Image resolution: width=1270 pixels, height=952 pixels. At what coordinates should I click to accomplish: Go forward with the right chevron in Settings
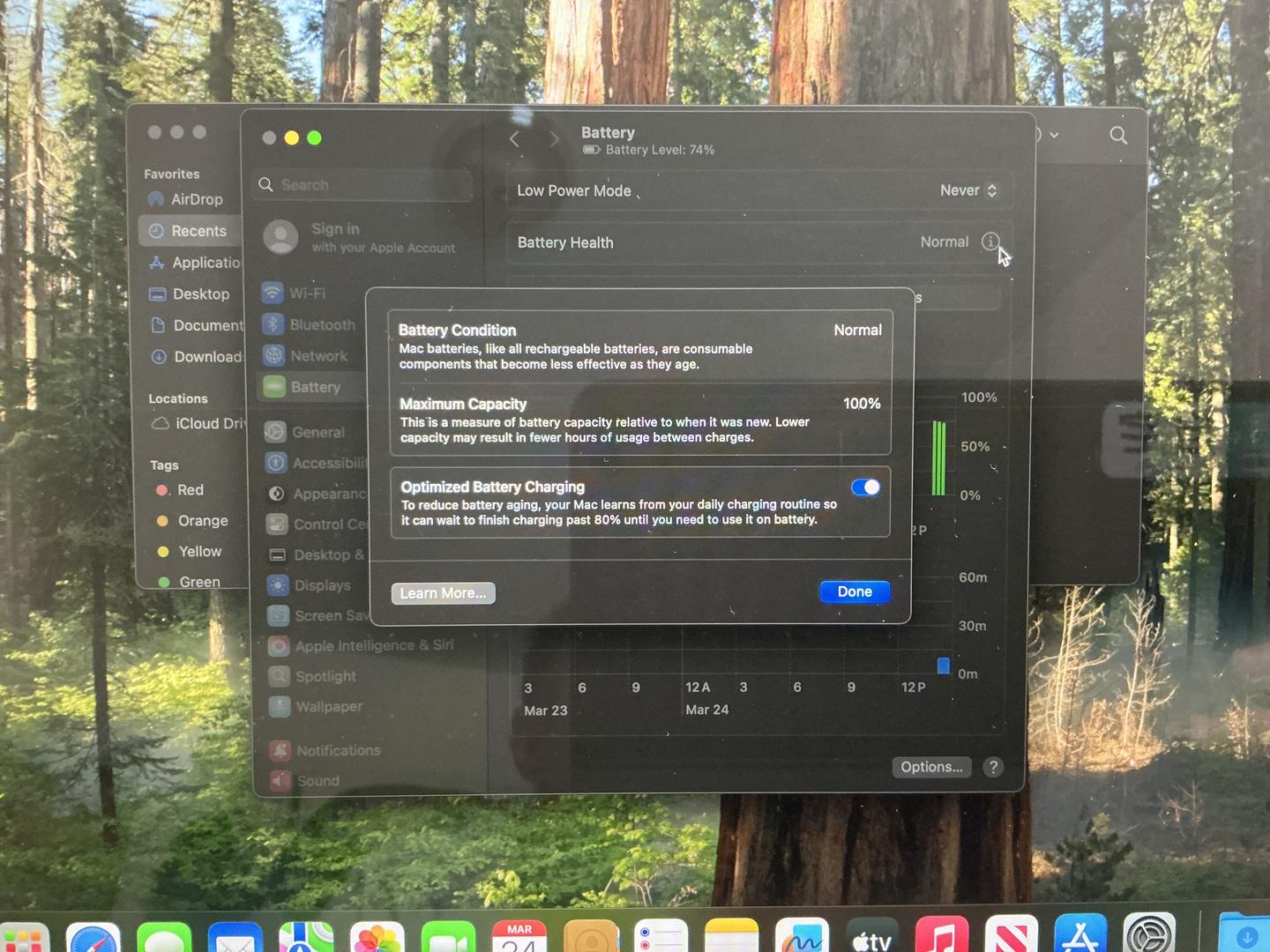(554, 139)
